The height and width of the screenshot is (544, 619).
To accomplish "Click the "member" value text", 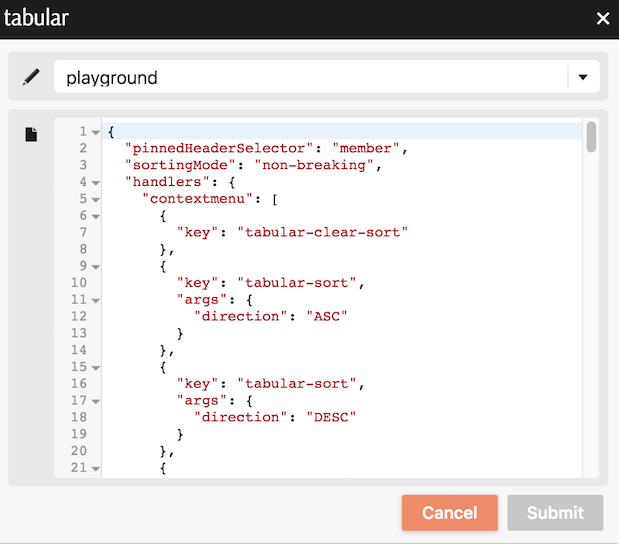I will click(x=366, y=148).
